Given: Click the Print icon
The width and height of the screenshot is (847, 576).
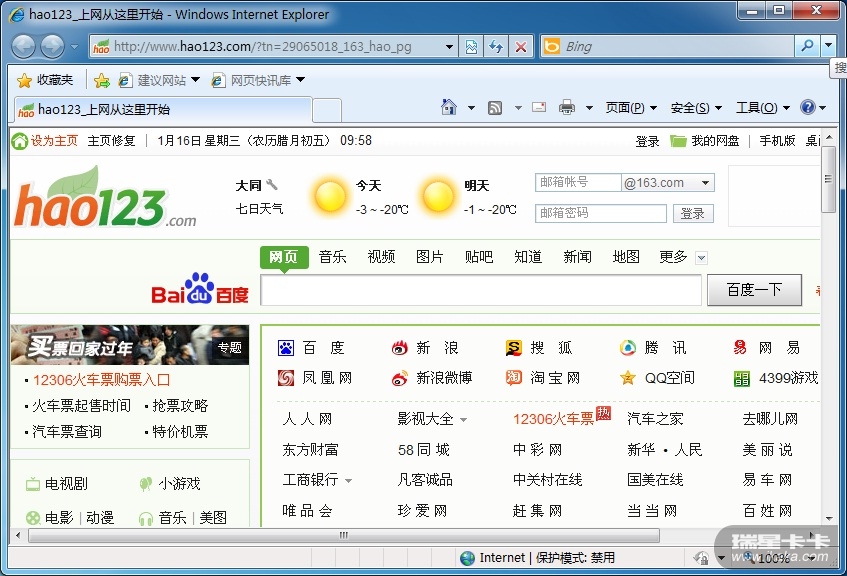Looking at the screenshot, I should click(x=567, y=108).
